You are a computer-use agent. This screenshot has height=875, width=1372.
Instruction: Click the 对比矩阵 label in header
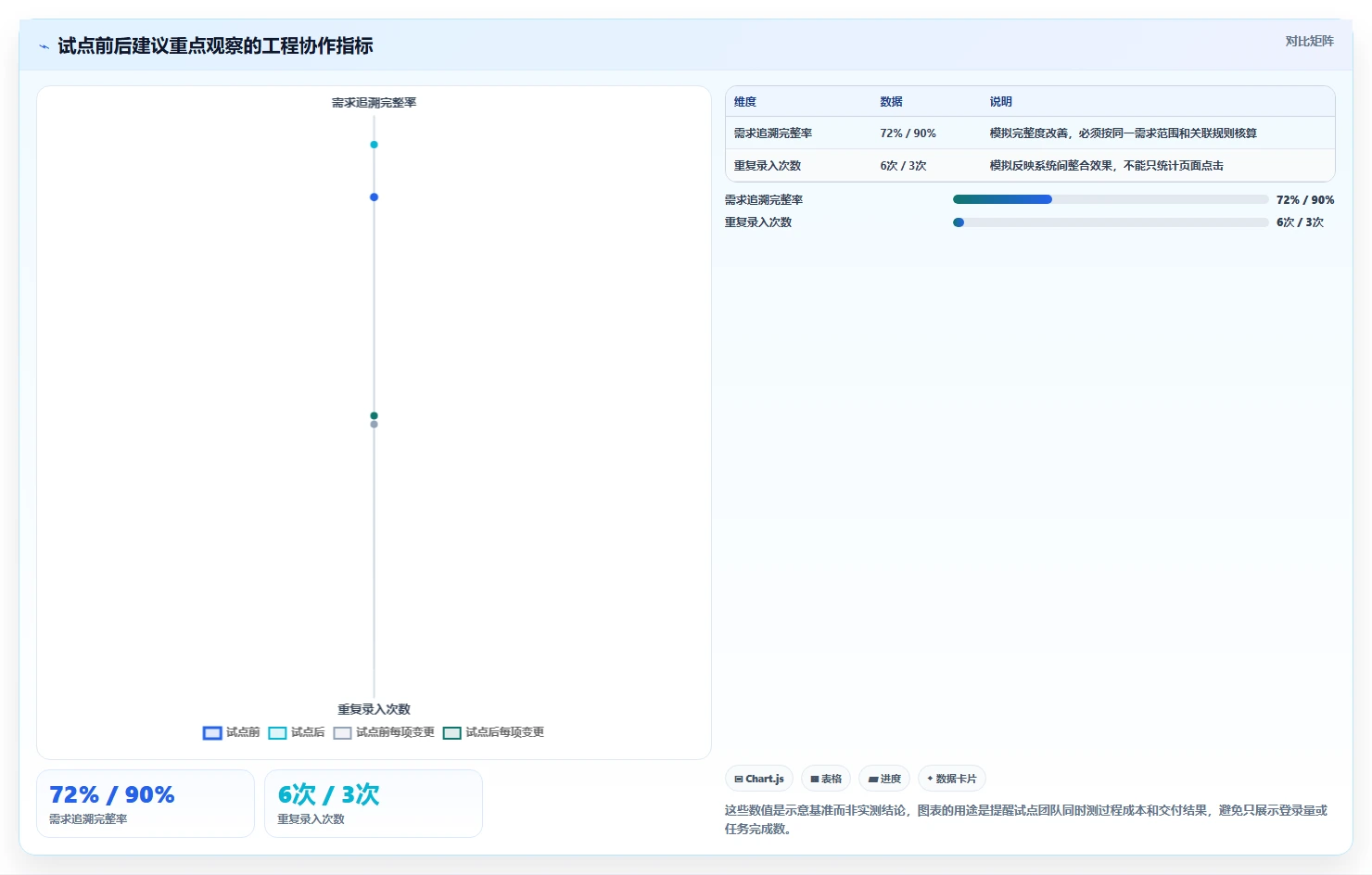click(x=1309, y=41)
